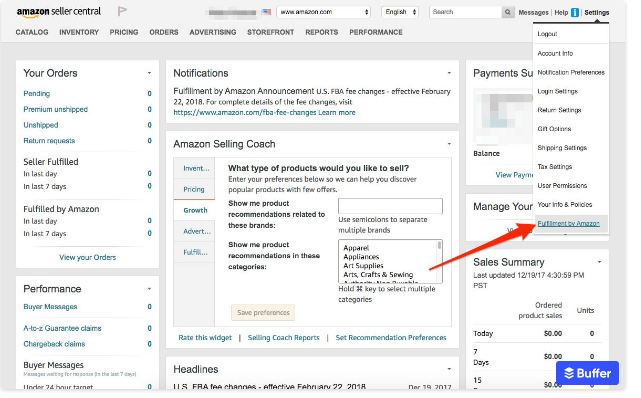Collapse the Headlines widget arrow
The height and width of the screenshot is (398, 641).
pyautogui.click(x=449, y=369)
